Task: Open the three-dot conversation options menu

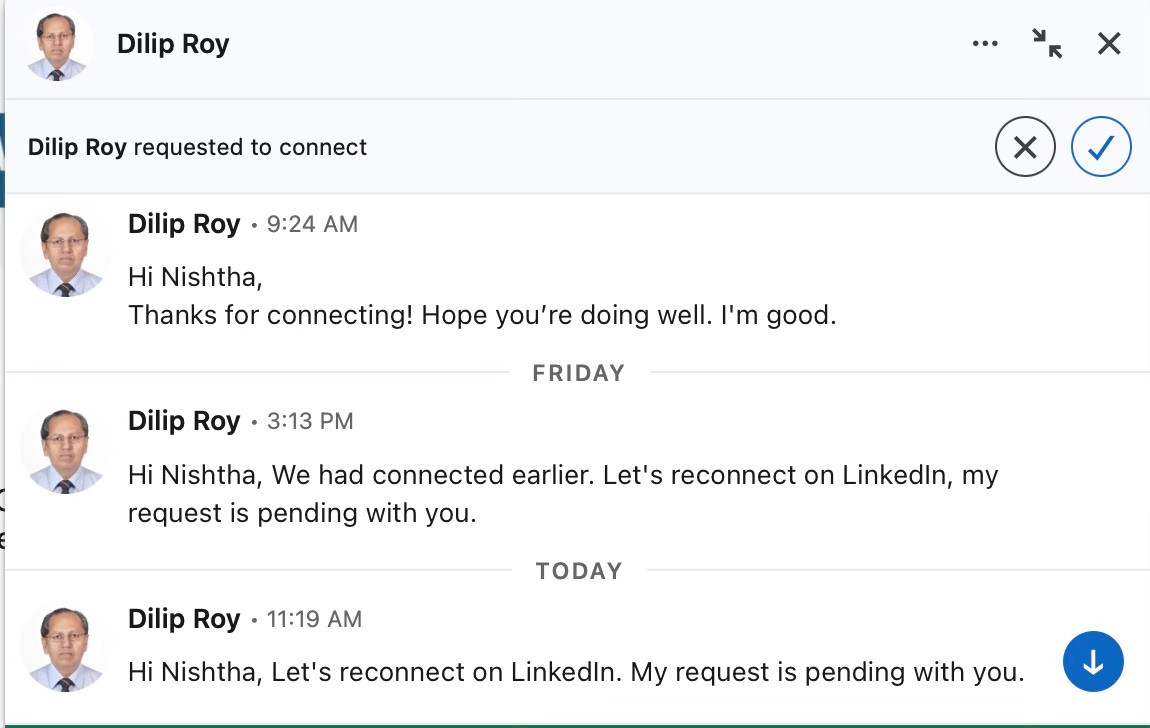Action: pyautogui.click(x=985, y=44)
